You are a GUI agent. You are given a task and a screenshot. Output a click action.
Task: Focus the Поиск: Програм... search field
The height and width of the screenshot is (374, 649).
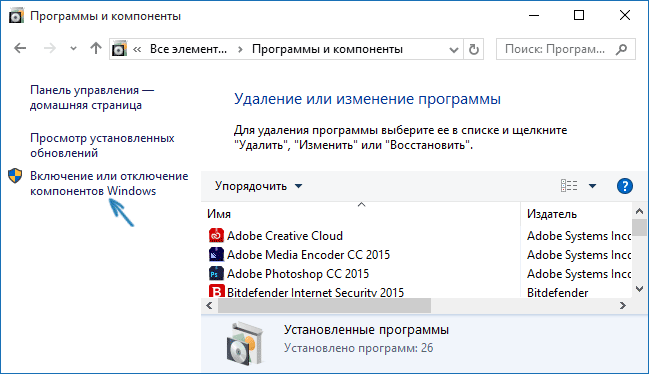[x=565, y=49]
